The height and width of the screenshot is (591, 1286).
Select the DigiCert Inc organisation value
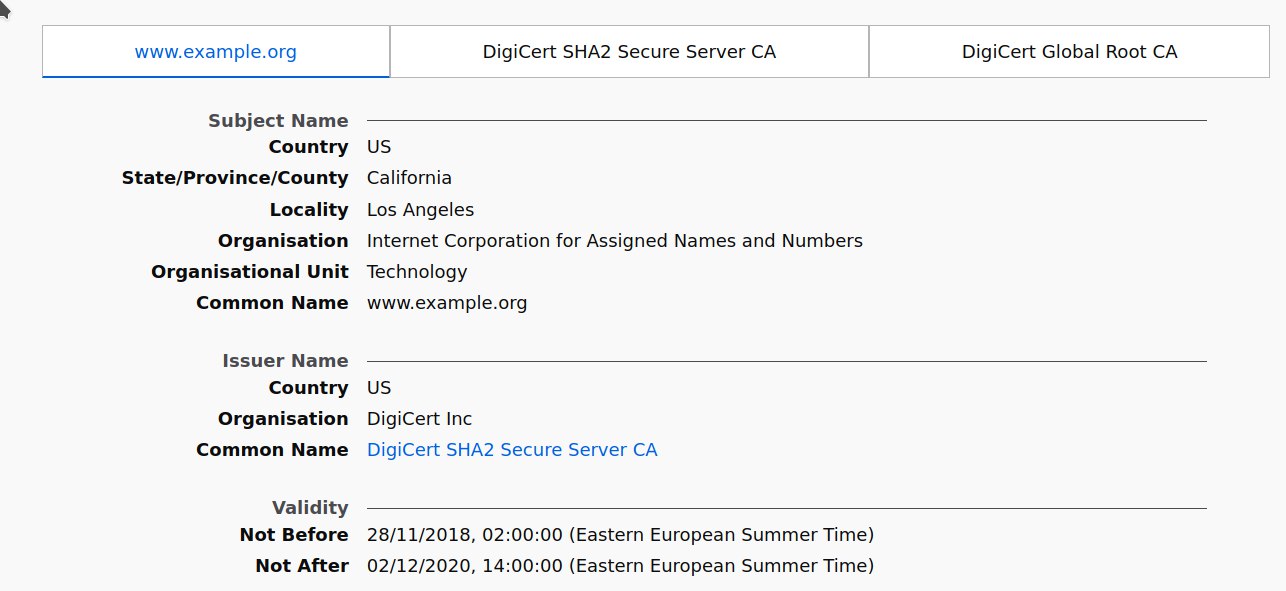[419, 419]
